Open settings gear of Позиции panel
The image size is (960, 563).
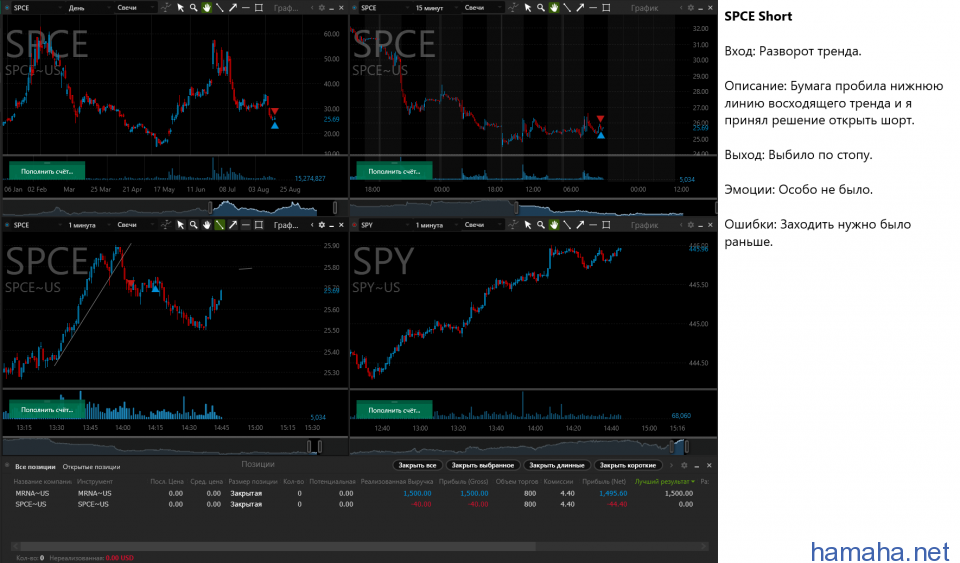pos(684,465)
